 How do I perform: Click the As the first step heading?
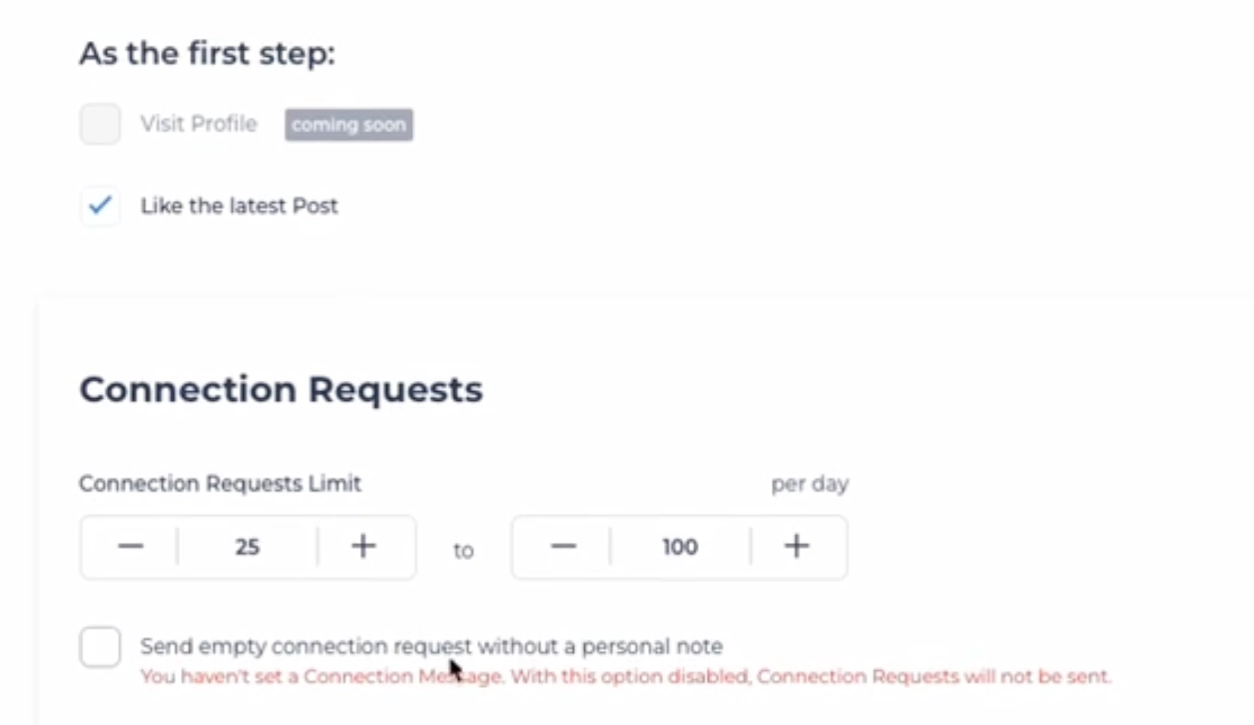(x=208, y=53)
